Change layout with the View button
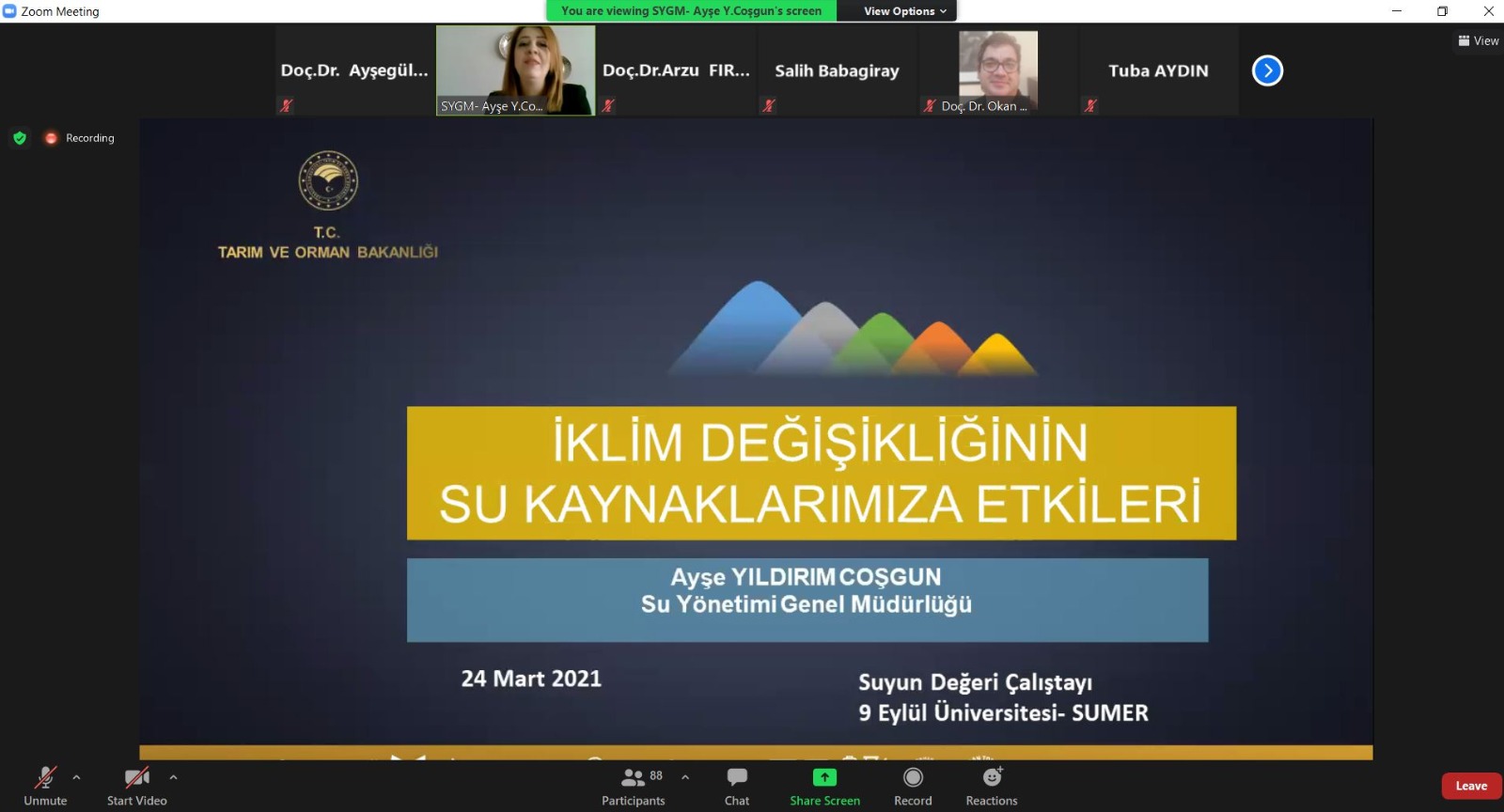 pyautogui.click(x=1479, y=40)
